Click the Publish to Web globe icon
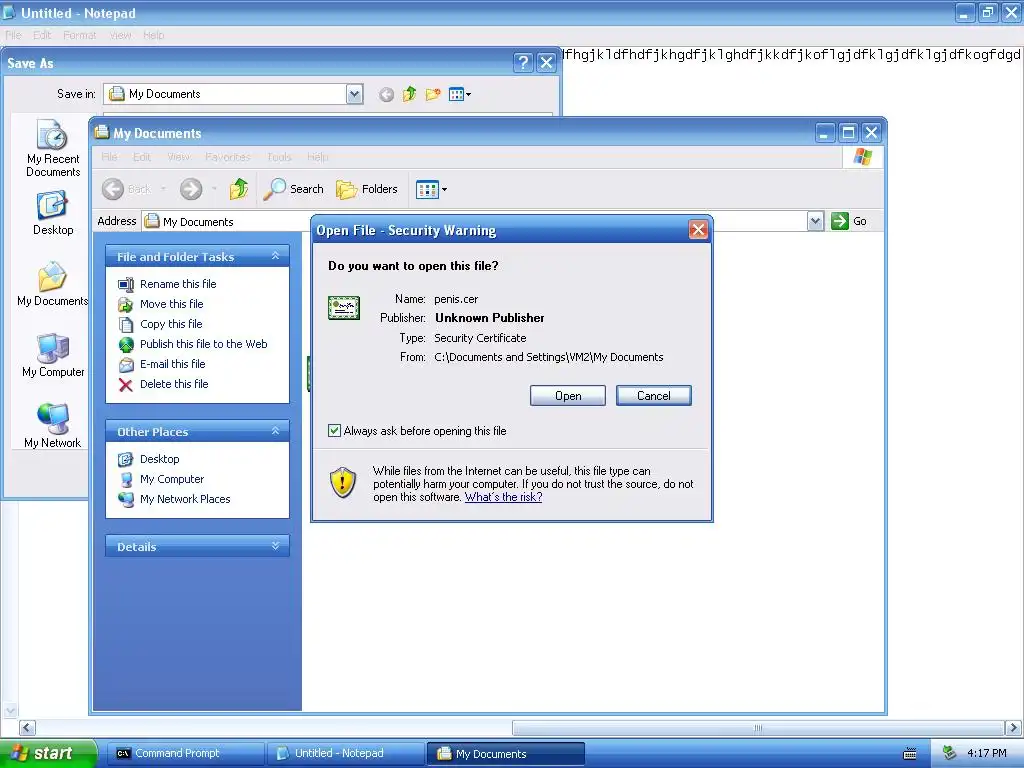The image size is (1024, 768). [125, 344]
